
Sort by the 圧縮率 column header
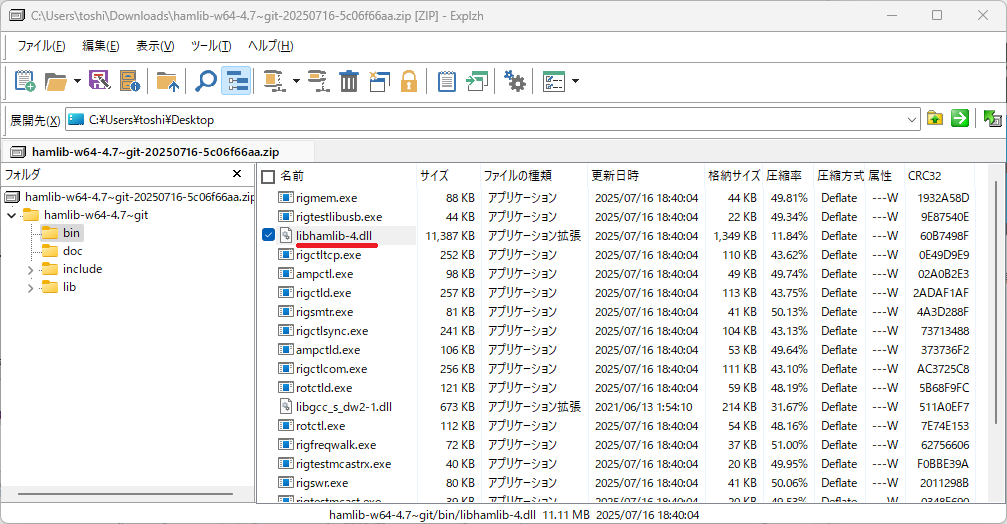coord(788,175)
